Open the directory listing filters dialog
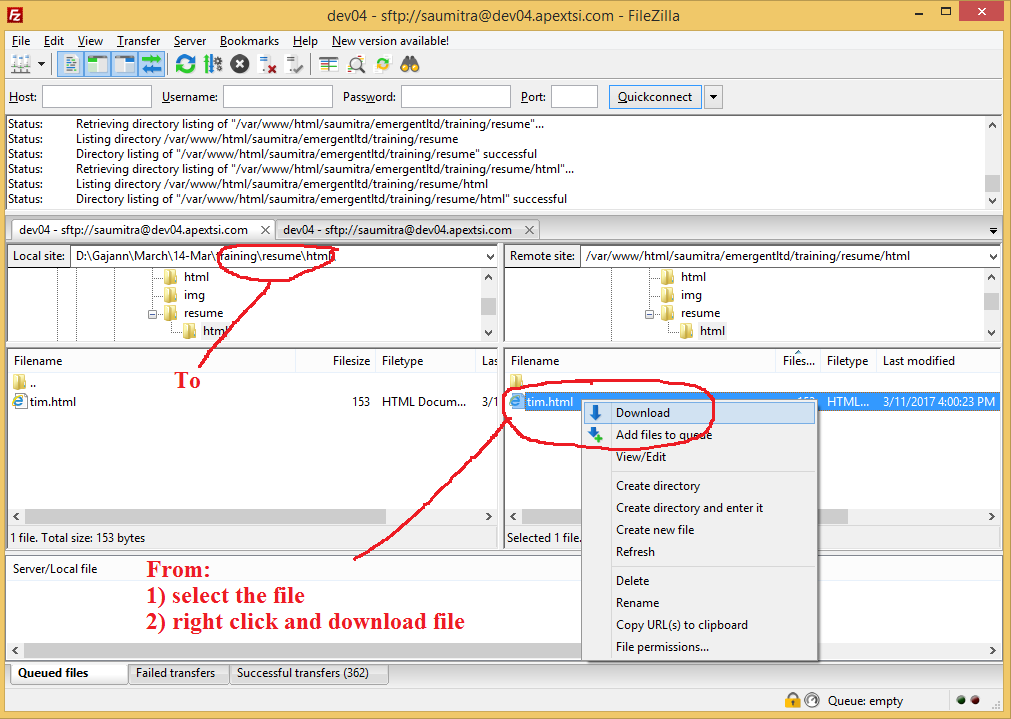Image resolution: width=1011 pixels, height=719 pixels. coord(329,64)
